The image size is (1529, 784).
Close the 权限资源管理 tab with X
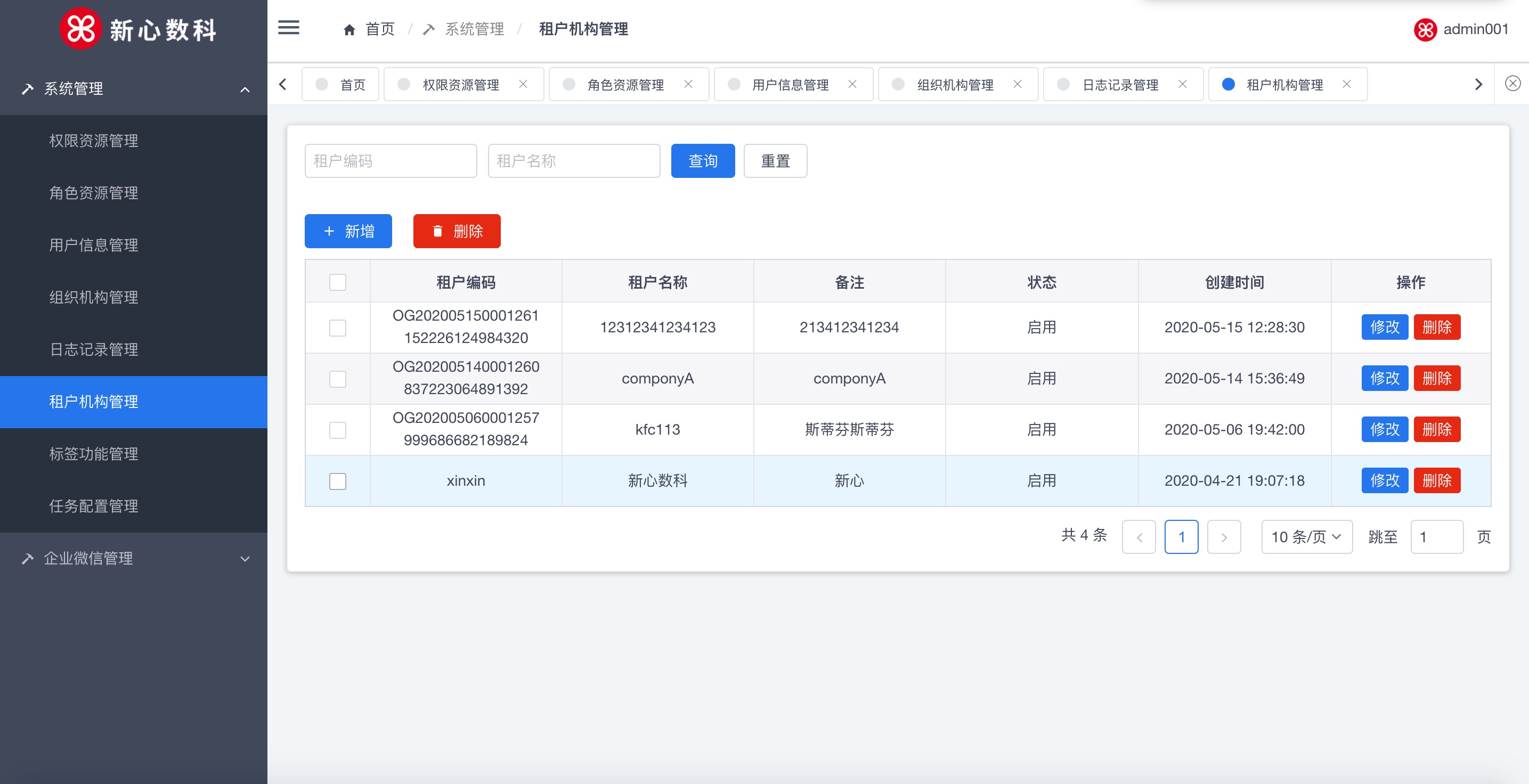coord(523,84)
